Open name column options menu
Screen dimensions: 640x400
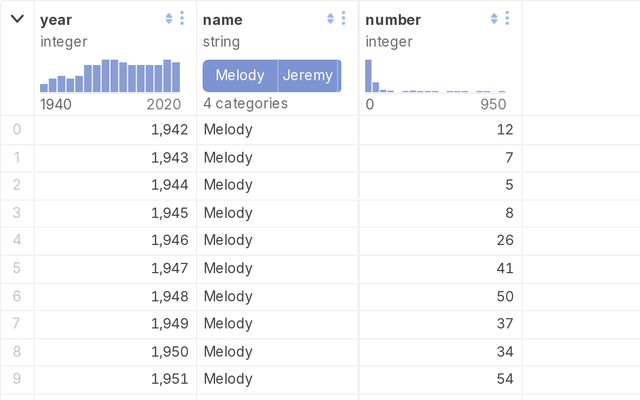(344, 19)
